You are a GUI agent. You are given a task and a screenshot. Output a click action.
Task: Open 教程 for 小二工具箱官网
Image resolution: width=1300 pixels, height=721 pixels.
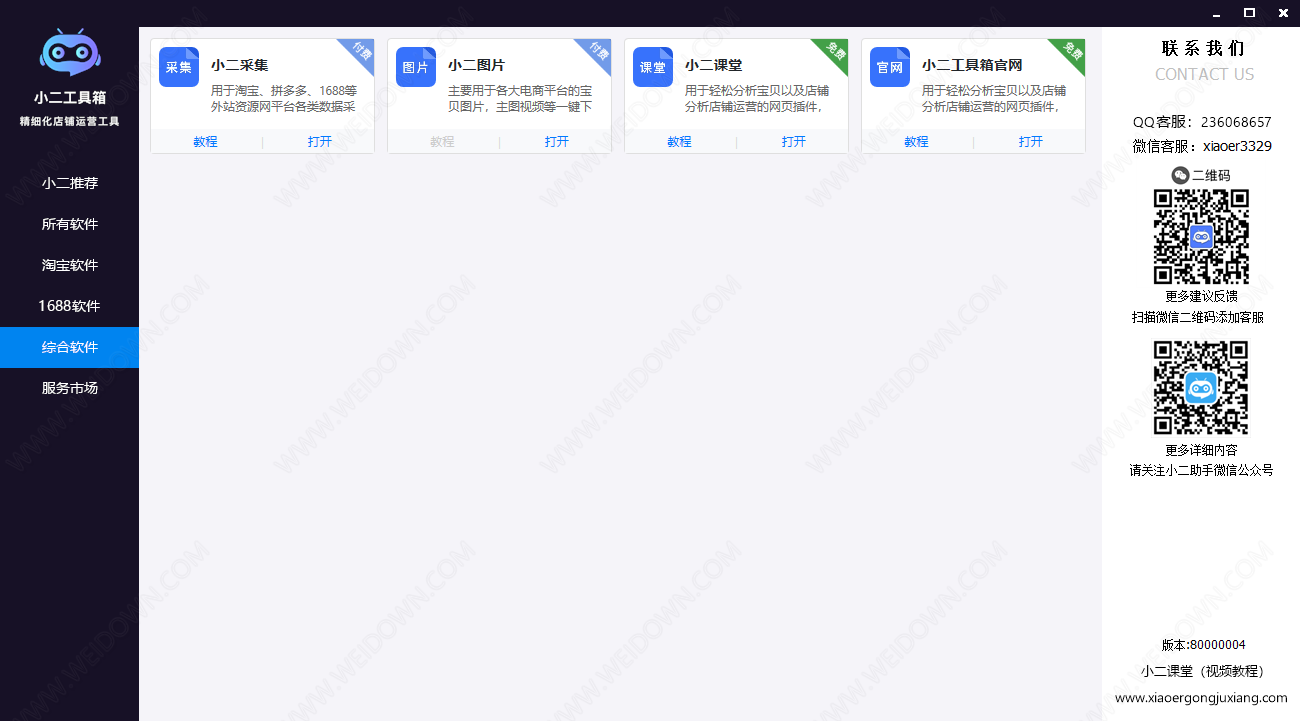point(917,142)
